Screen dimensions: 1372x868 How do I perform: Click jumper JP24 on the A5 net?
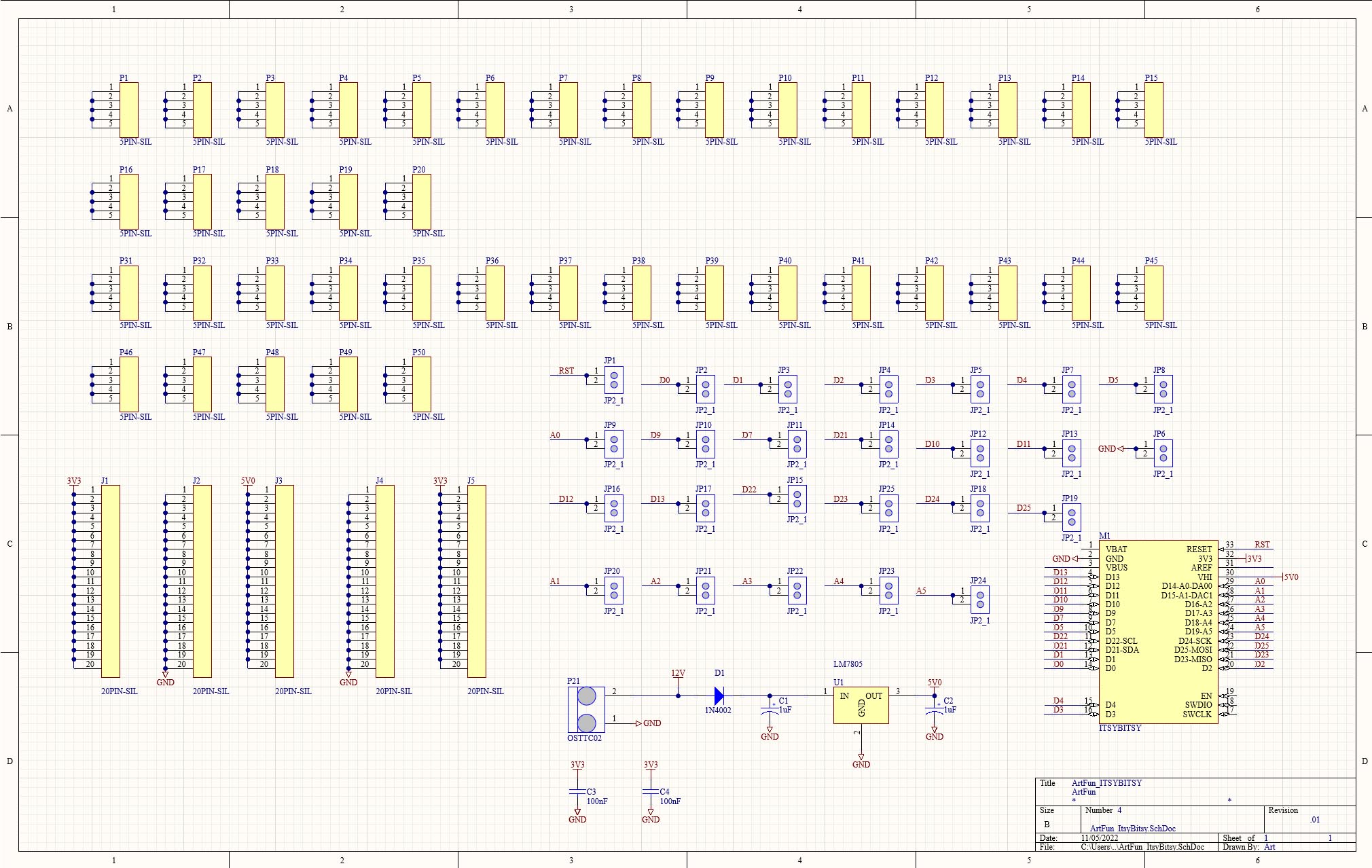click(979, 600)
